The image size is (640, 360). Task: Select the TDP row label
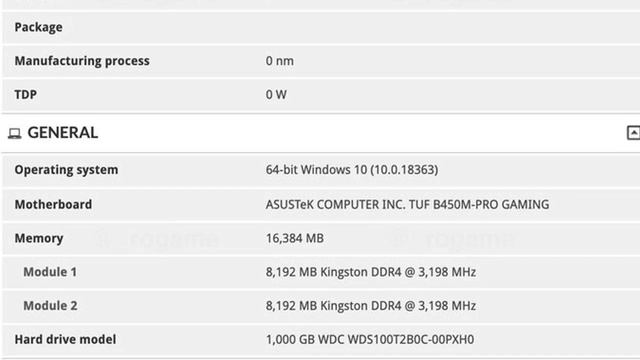click(x=26, y=95)
